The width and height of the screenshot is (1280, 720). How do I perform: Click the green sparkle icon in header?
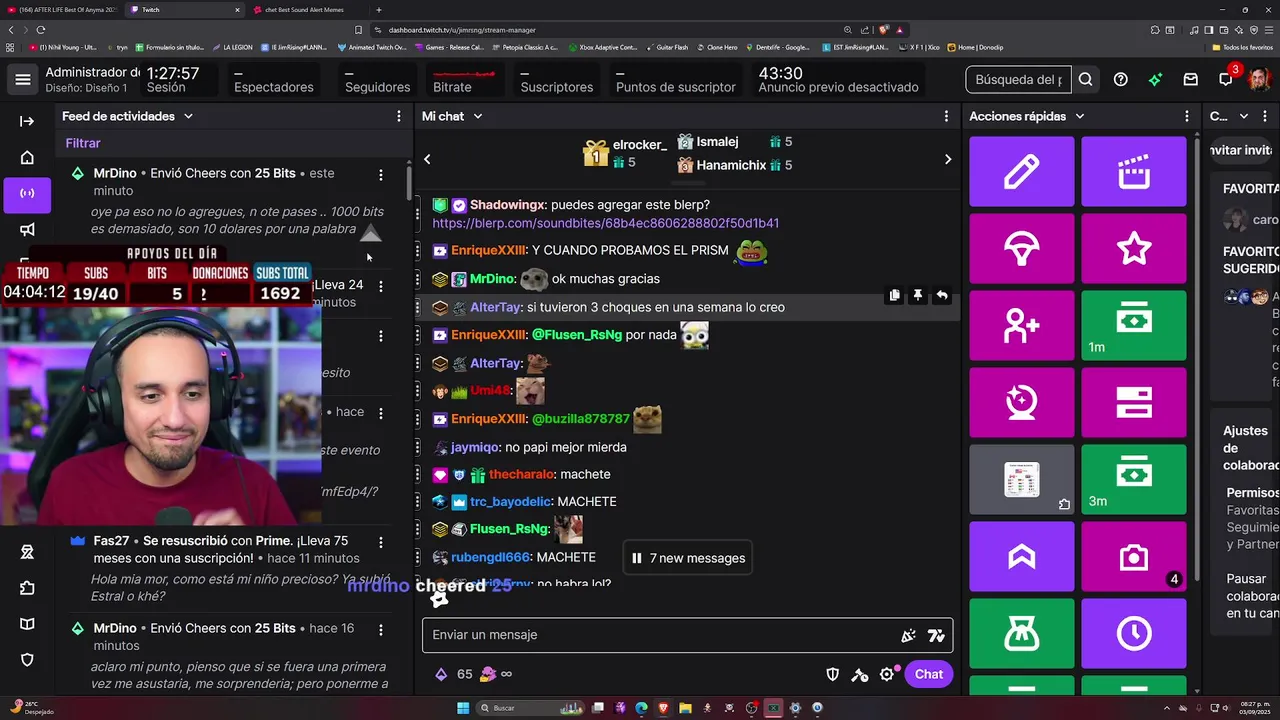coord(1155,80)
